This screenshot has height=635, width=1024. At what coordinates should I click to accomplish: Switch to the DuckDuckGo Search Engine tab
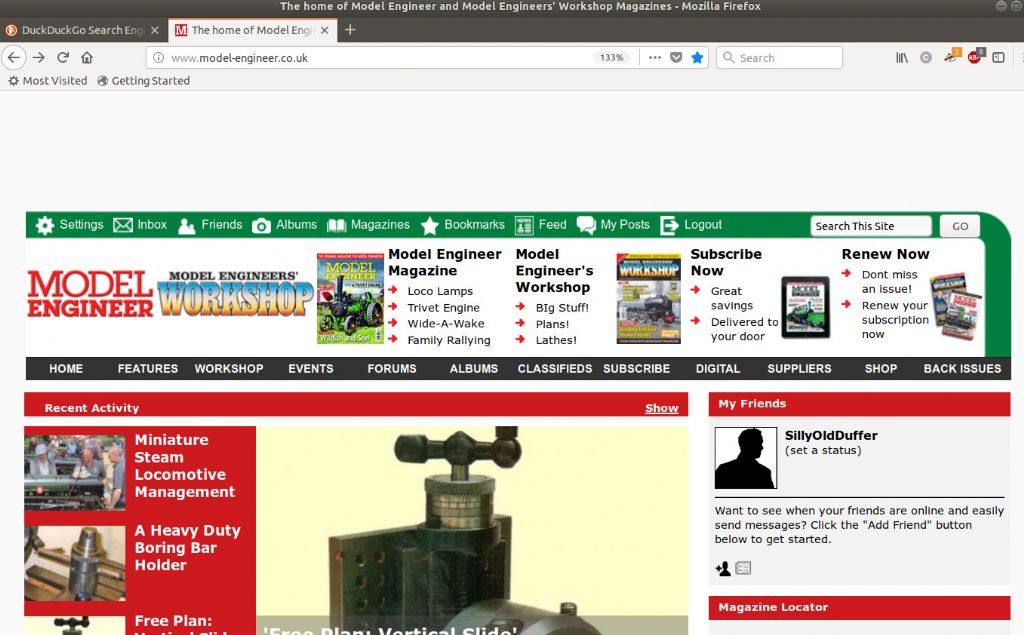coord(83,30)
